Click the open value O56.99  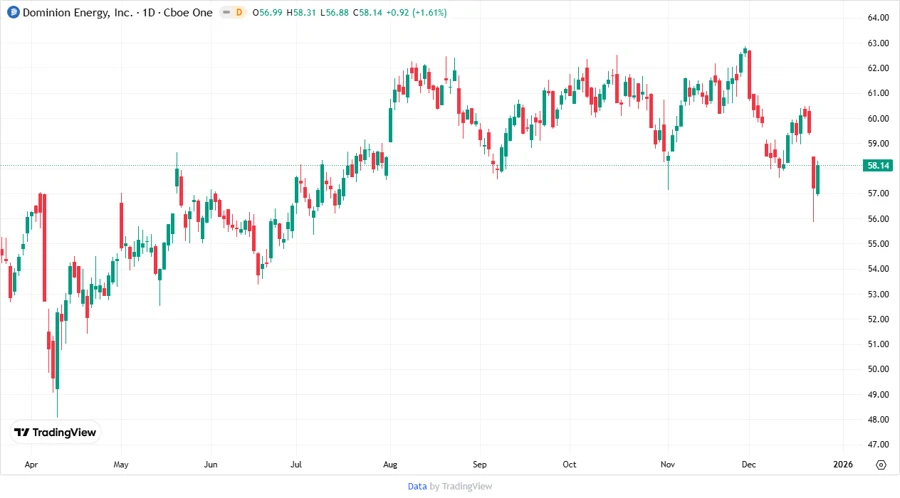point(267,12)
